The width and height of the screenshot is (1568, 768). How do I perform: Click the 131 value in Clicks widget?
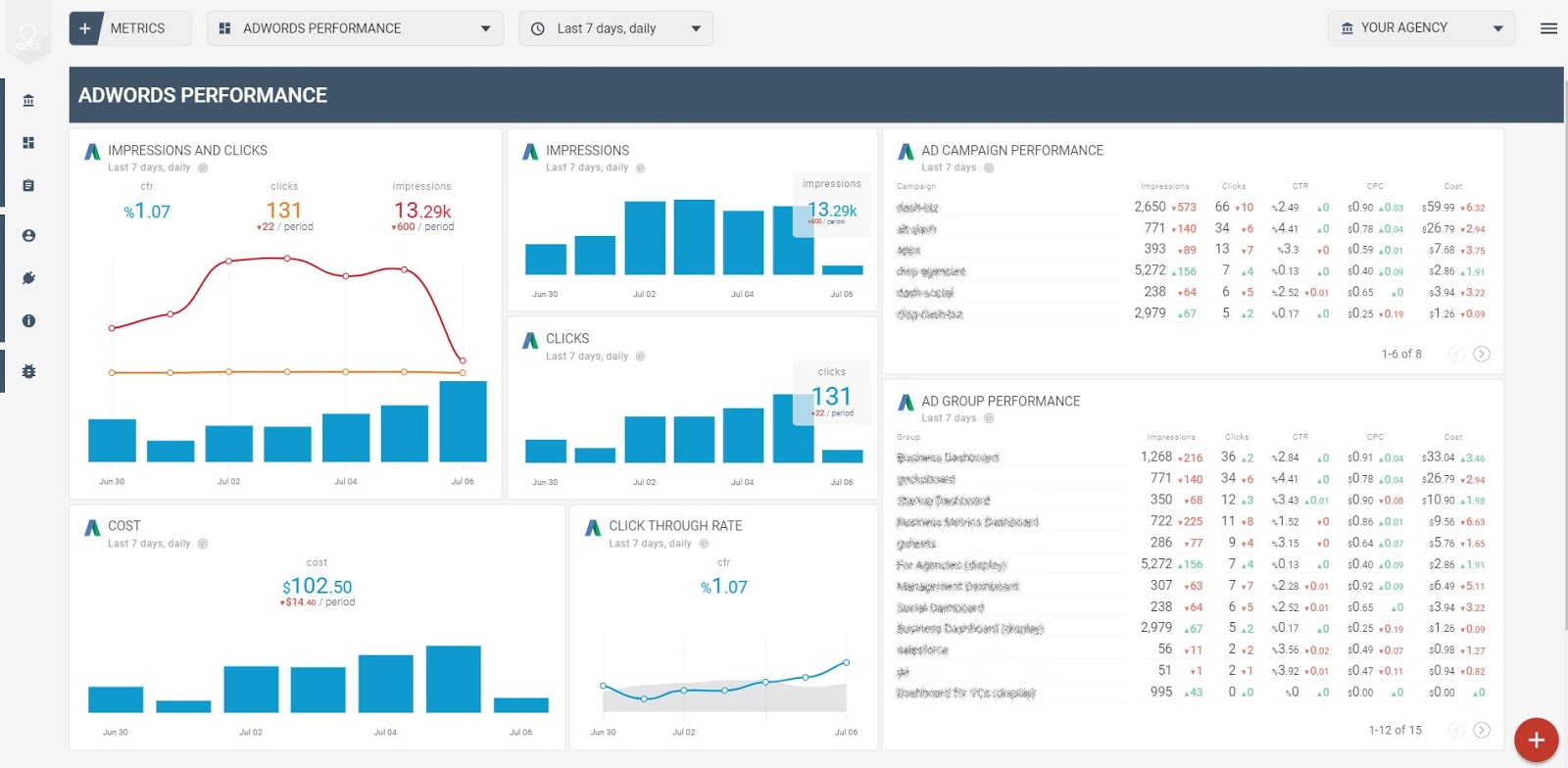pos(831,396)
